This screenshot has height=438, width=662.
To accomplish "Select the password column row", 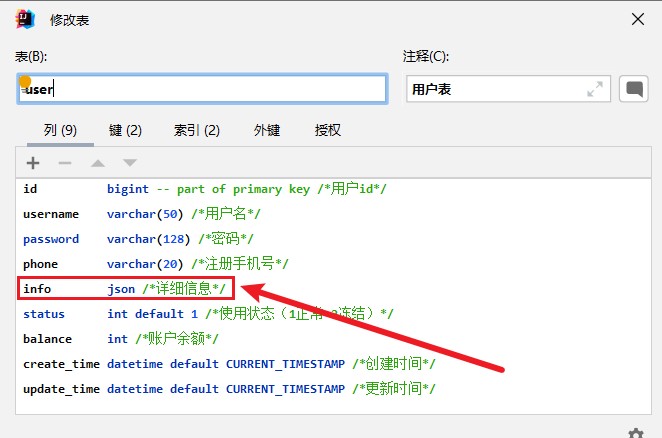I will (x=333, y=239).
